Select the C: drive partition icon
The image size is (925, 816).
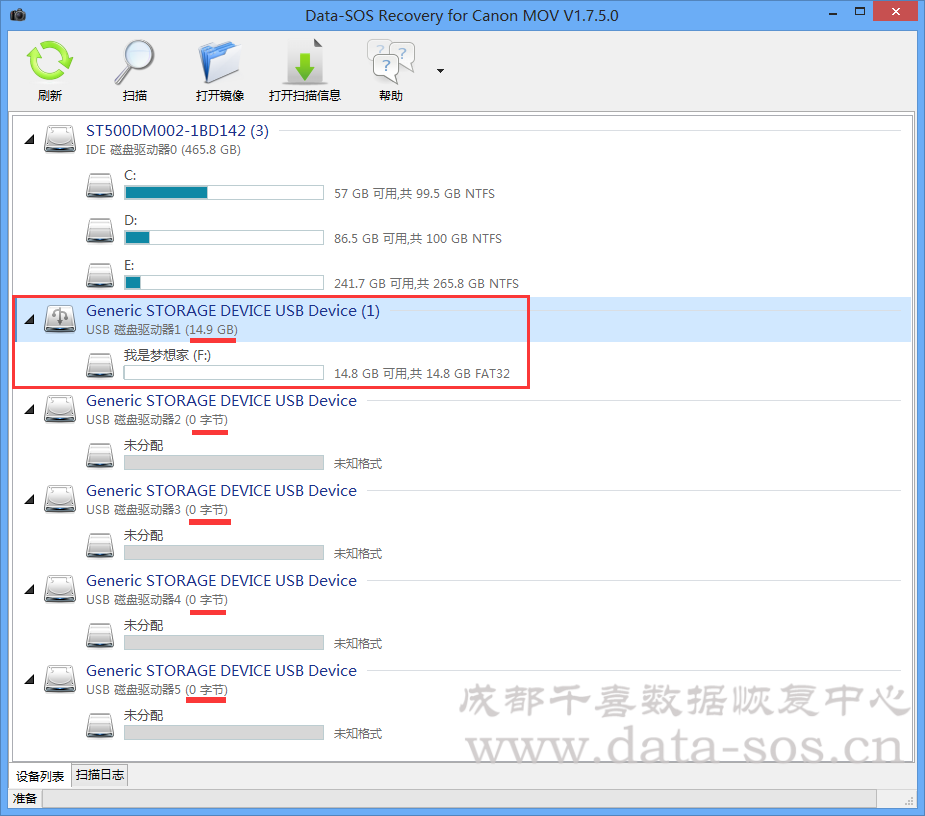[100, 185]
